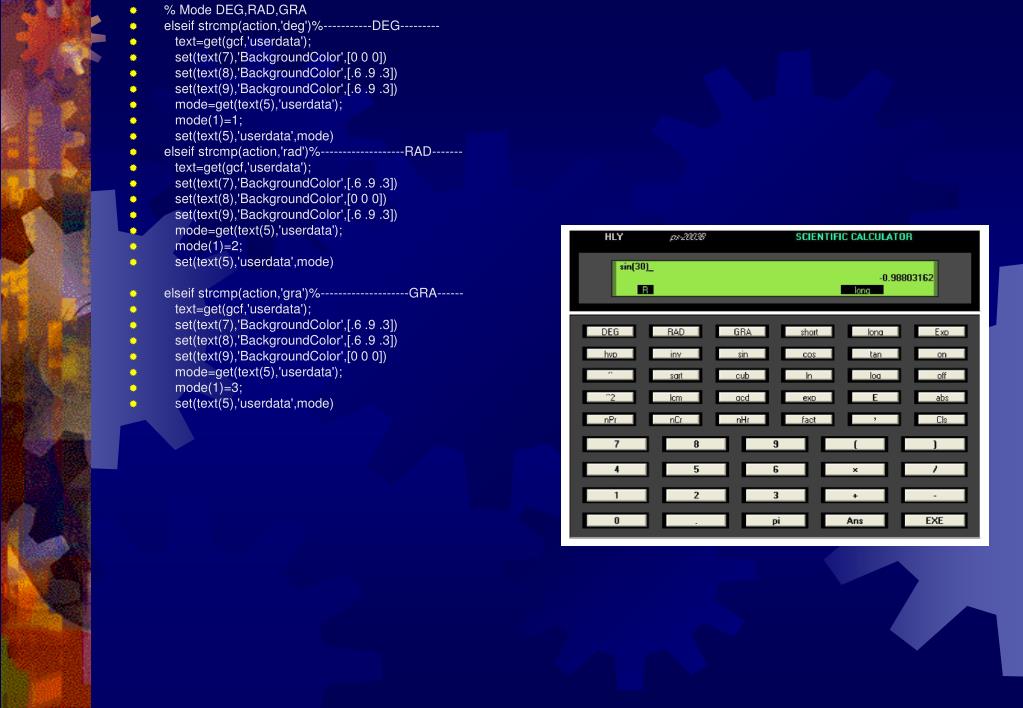Click the Ans button
The height and width of the screenshot is (708, 1023).
[855, 521]
